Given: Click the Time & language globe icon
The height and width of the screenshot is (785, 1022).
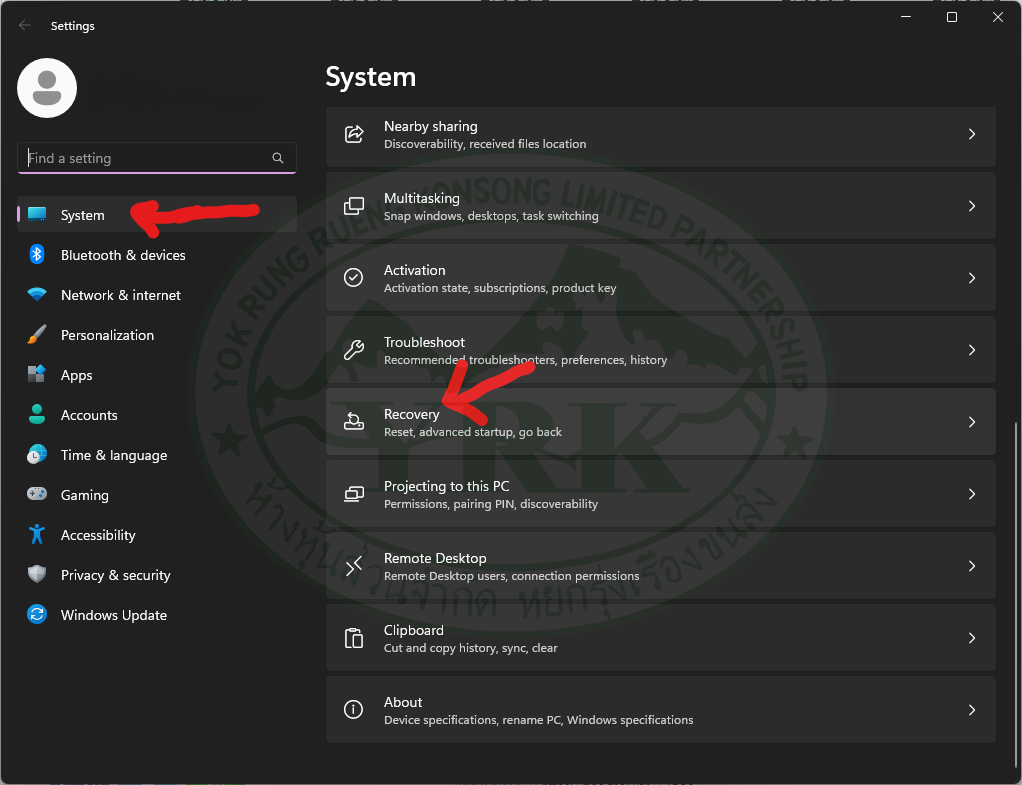Looking at the screenshot, I should tap(37, 454).
